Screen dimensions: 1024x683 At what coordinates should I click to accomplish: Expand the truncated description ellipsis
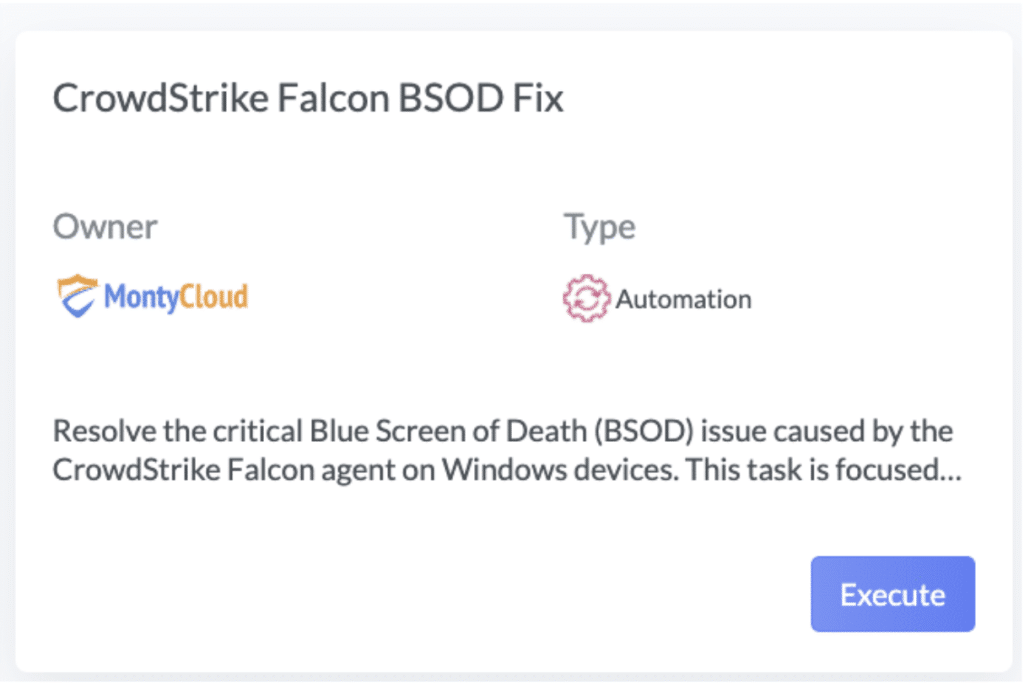947,470
